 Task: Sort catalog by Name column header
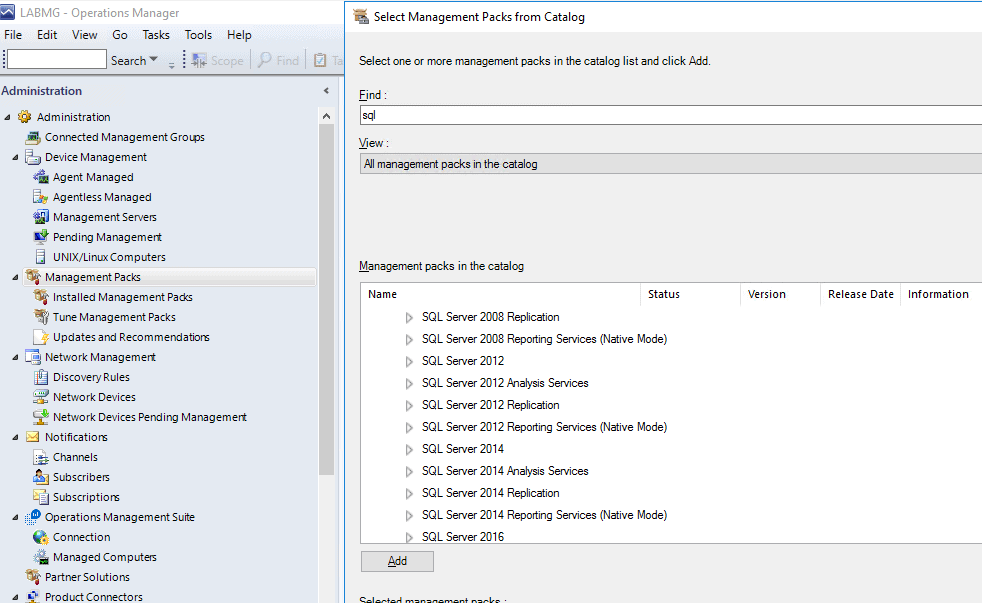pyautogui.click(x=500, y=294)
